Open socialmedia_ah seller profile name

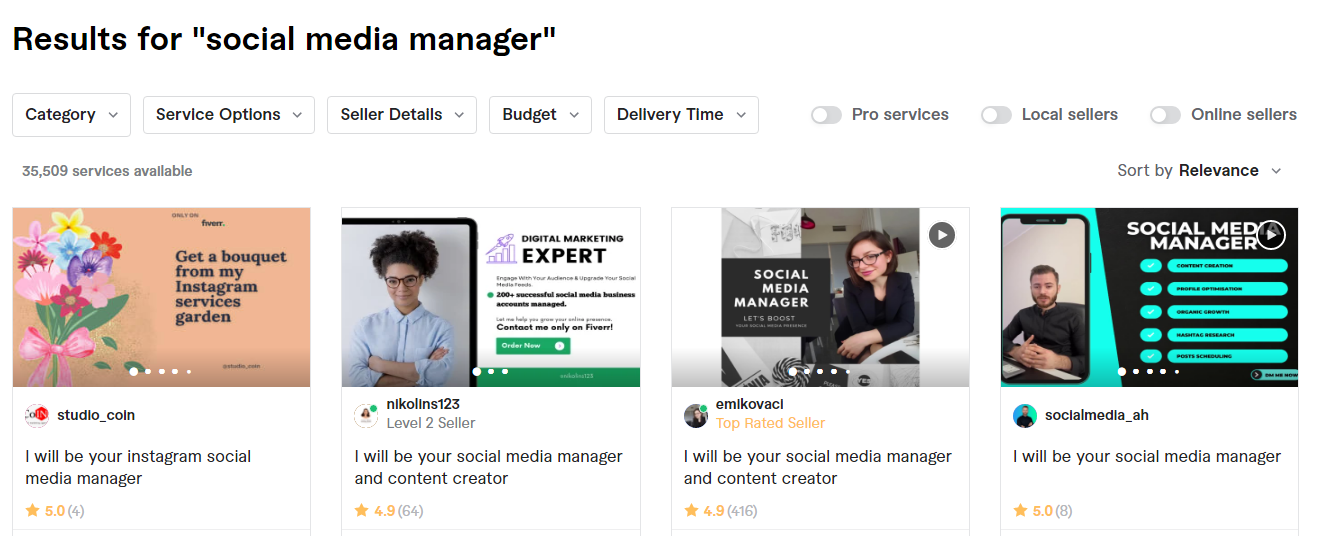[1097, 415]
